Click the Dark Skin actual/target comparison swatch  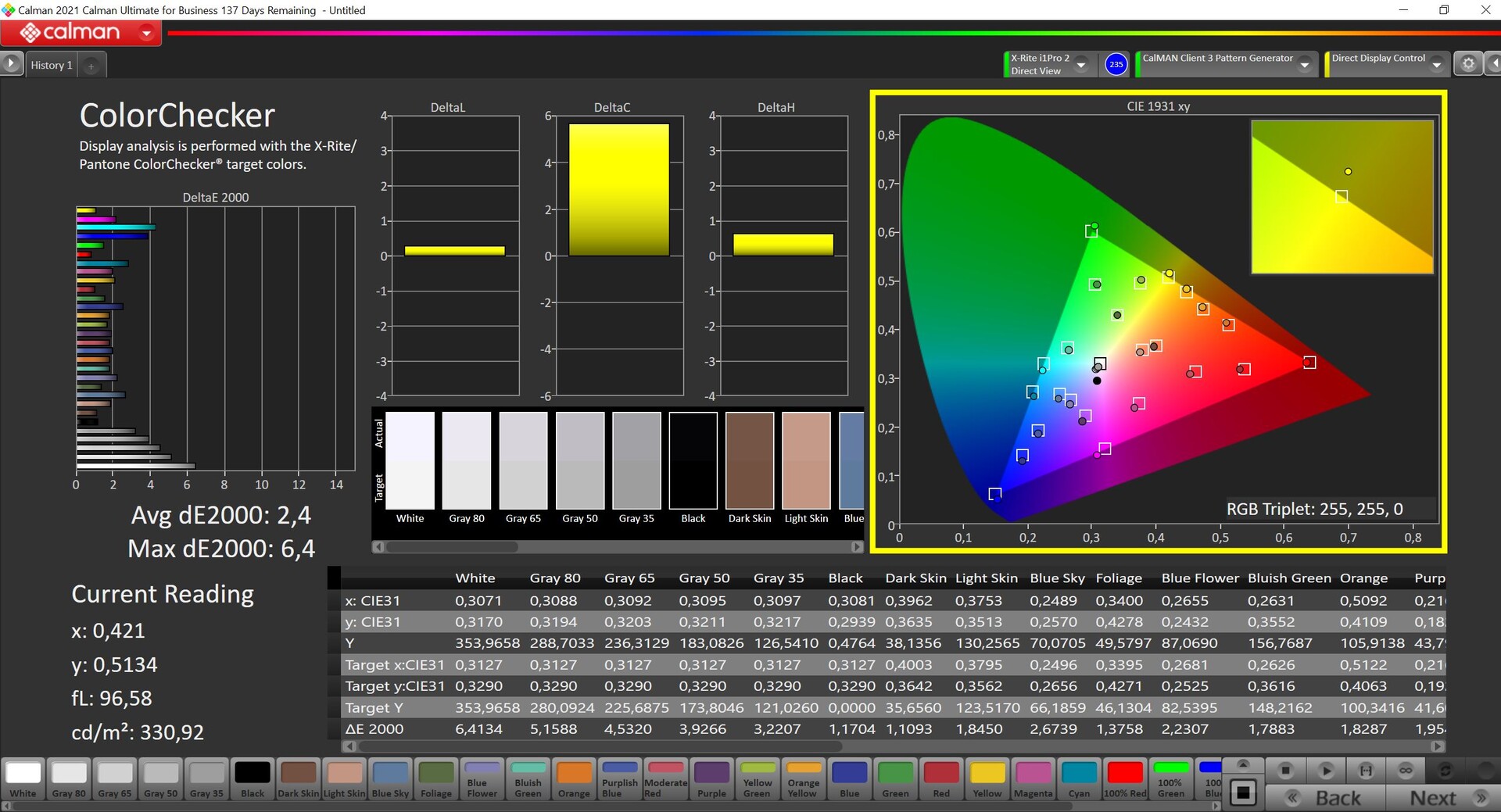[x=749, y=461]
